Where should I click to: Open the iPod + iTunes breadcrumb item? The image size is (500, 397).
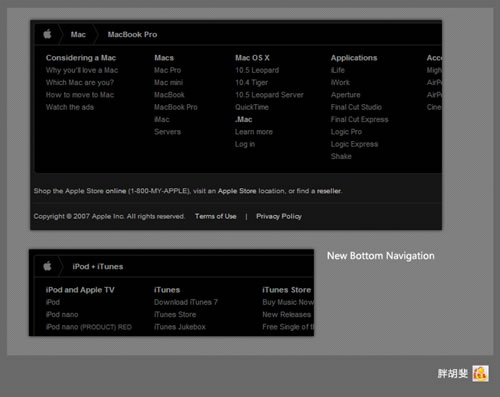click(x=98, y=267)
